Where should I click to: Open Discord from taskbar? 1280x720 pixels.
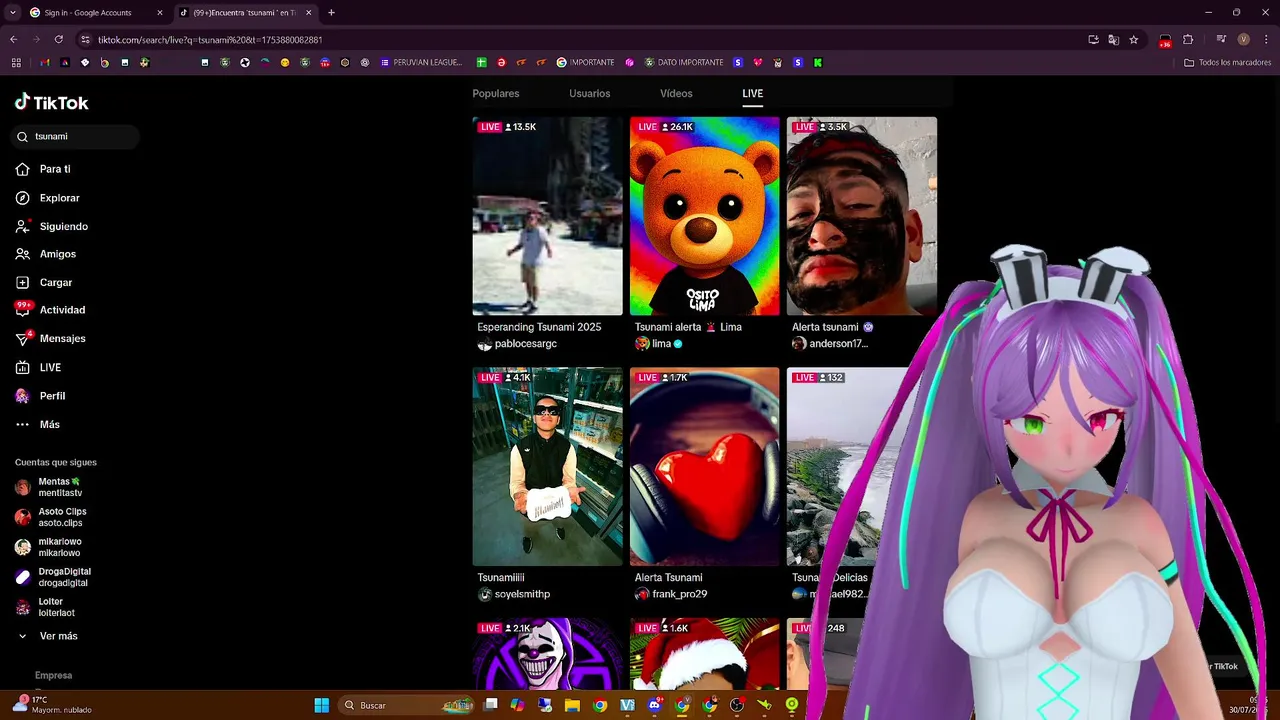pyautogui.click(x=654, y=705)
